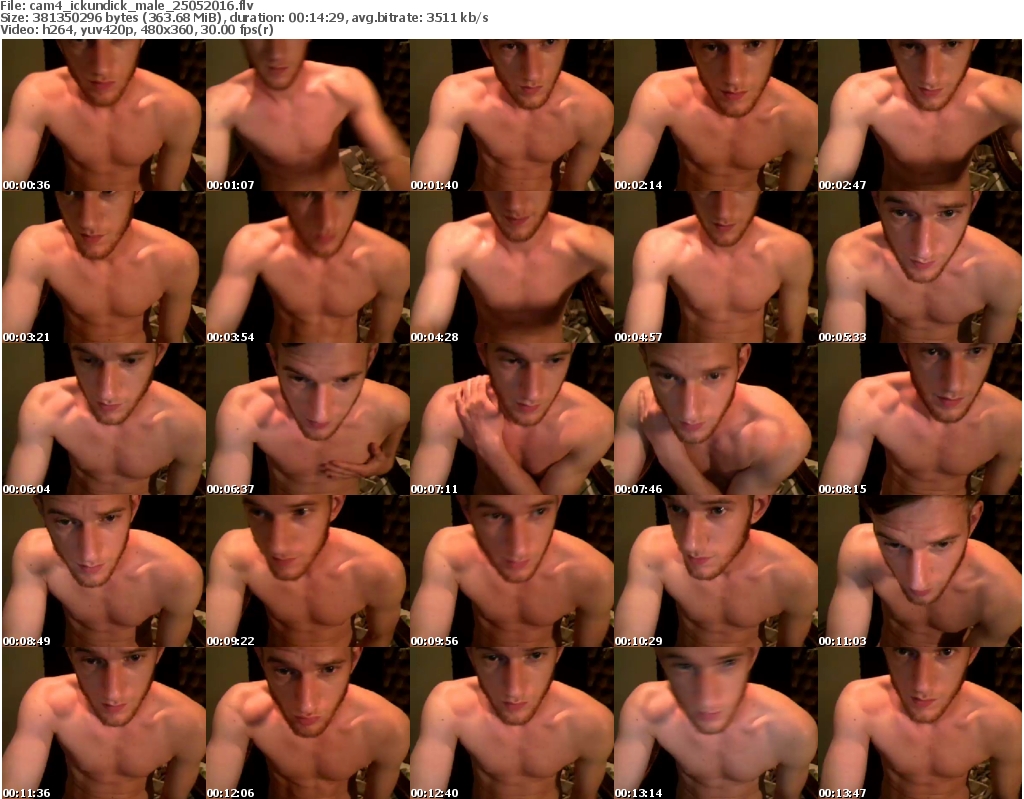Select the frame stamped 00:11:03
Viewport: 1024px width, 799px height.
point(920,571)
